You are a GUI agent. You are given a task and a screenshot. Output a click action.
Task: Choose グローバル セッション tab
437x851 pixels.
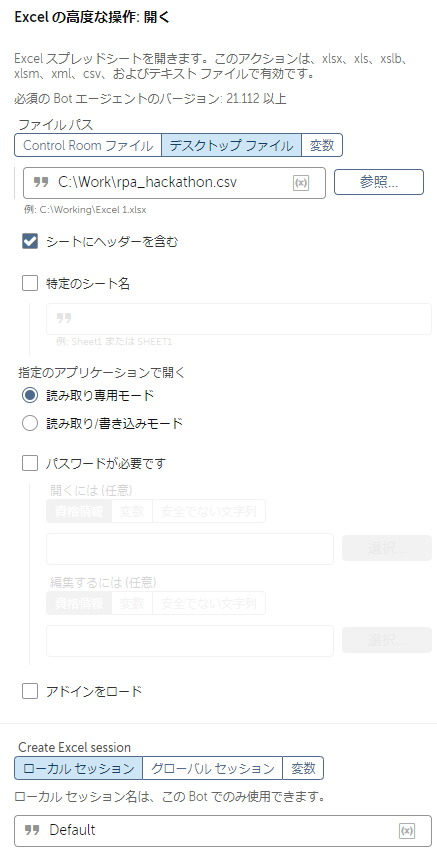(x=213, y=769)
